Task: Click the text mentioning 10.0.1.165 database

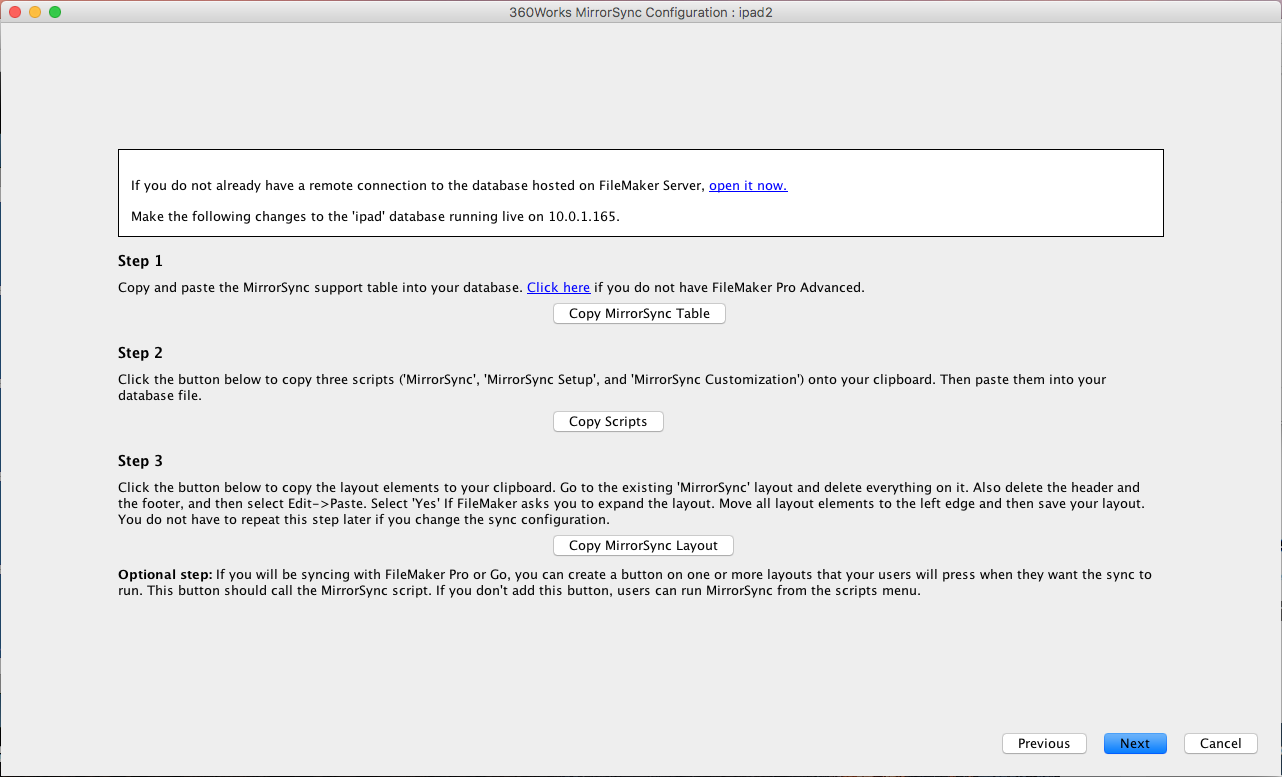Action: (x=375, y=216)
